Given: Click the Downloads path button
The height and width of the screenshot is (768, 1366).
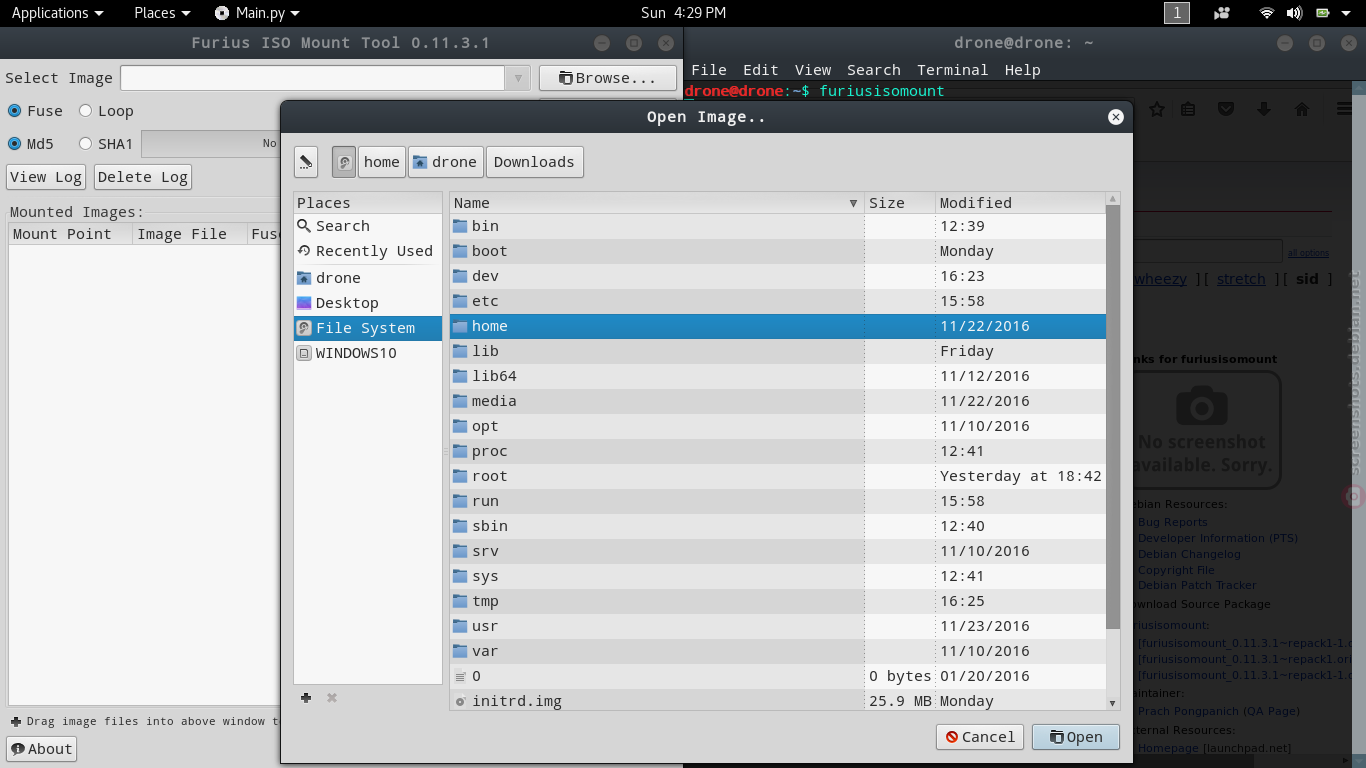Looking at the screenshot, I should [534, 162].
